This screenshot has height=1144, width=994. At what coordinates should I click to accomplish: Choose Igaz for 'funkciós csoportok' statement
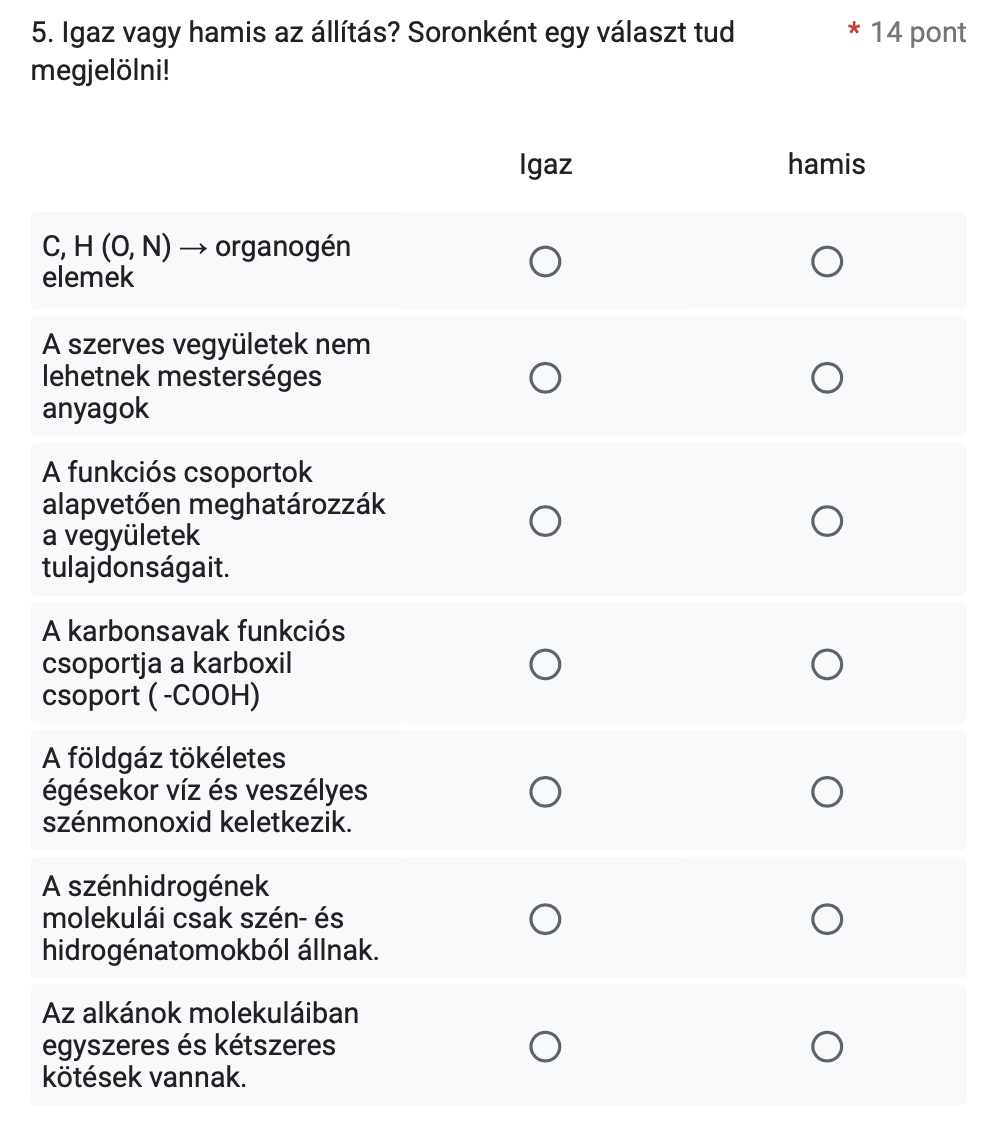545,521
